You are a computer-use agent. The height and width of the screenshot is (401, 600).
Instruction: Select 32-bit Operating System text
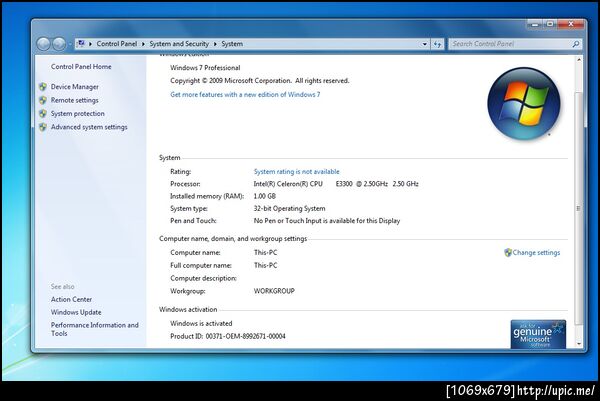pyautogui.click(x=289, y=209)
